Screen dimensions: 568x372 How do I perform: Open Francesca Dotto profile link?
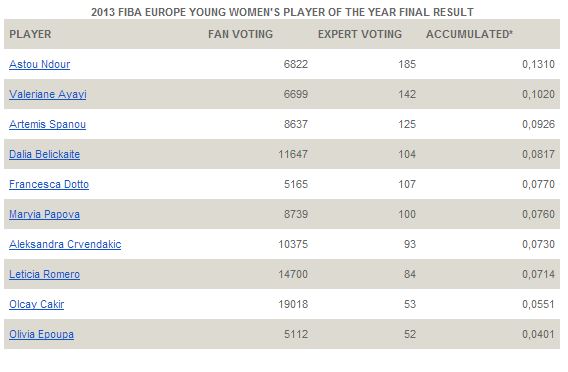coord(49,184)
